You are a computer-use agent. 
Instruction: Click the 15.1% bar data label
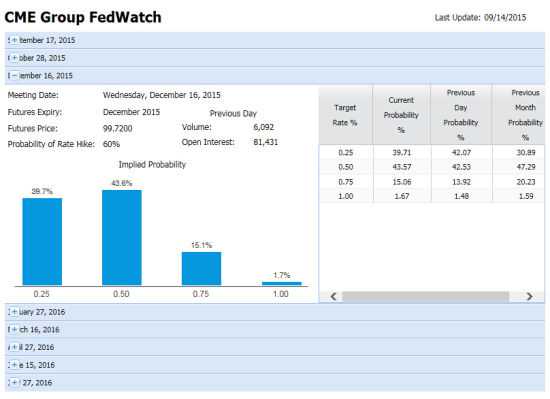point(202,245)
